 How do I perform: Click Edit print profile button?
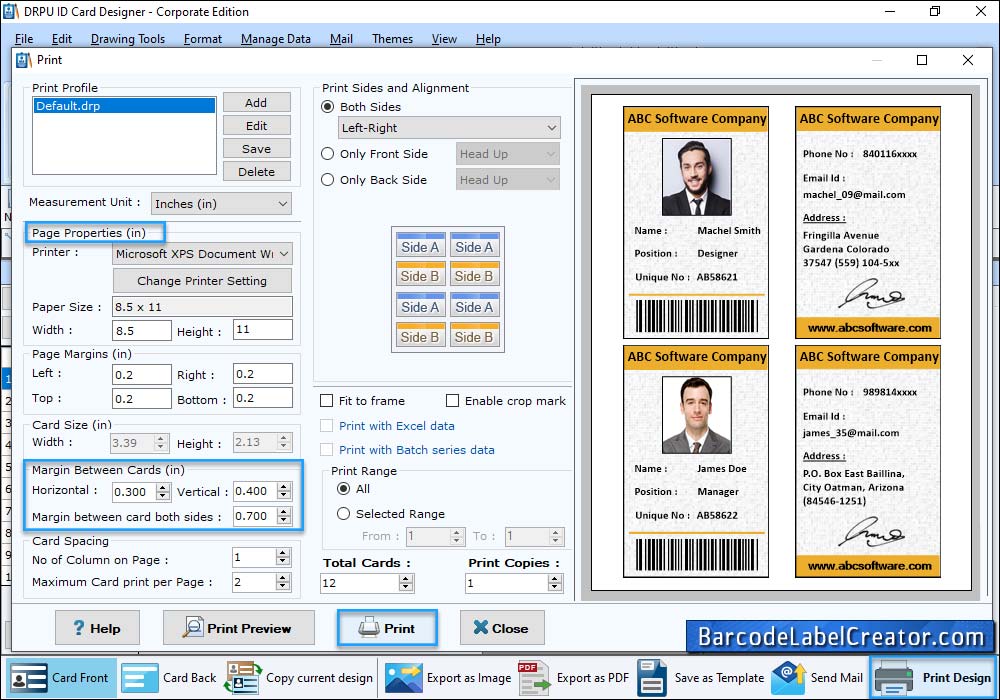click(256, 126)
